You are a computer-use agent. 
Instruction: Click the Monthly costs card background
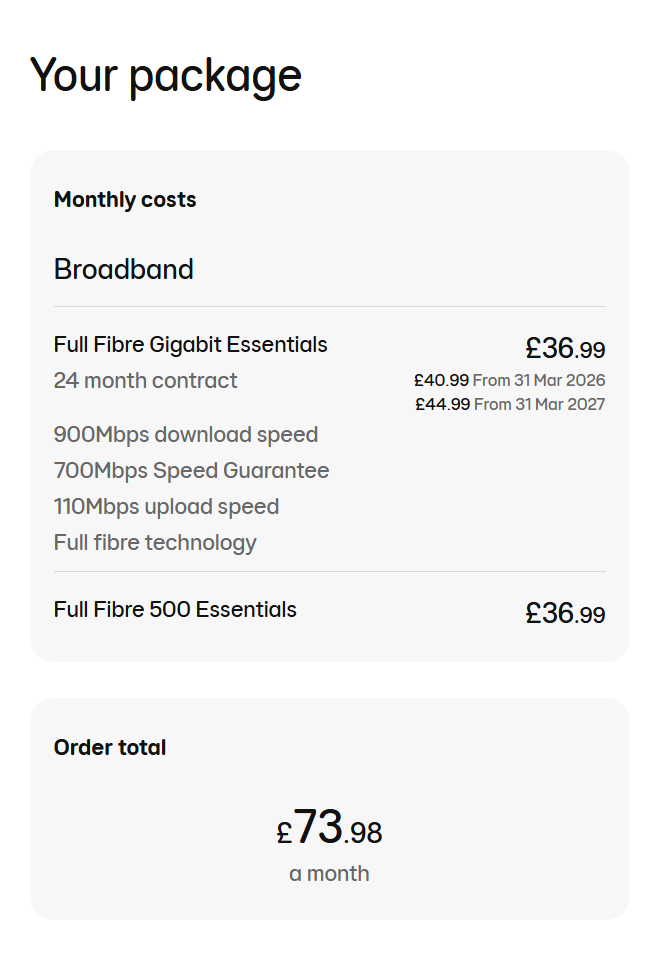(x=330, y=405)
